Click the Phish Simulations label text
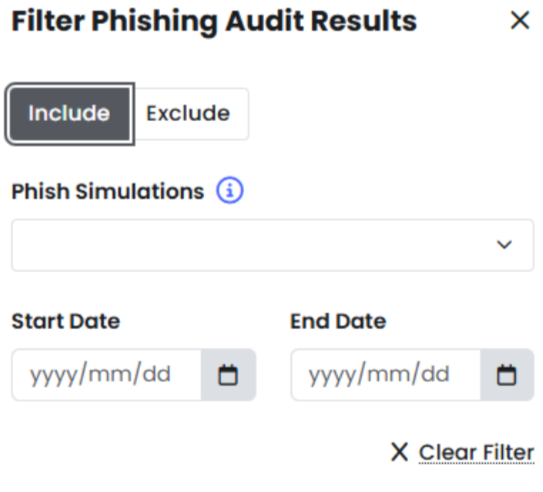543x492 pixels. pos(108,191)
